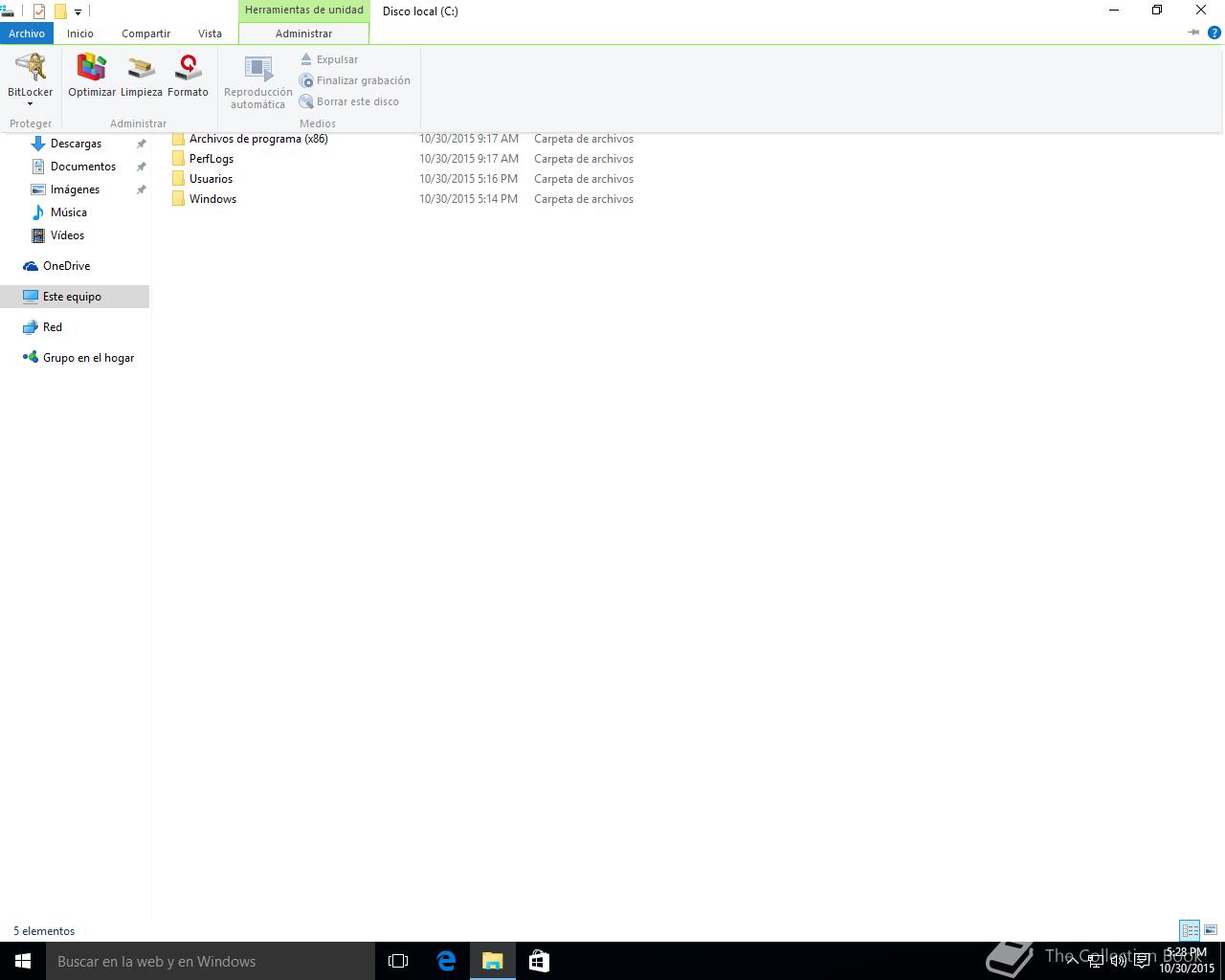This screenshot has height=980, width=1225.
Task: Click the drive icon in title bar
Action: [7, 11]
